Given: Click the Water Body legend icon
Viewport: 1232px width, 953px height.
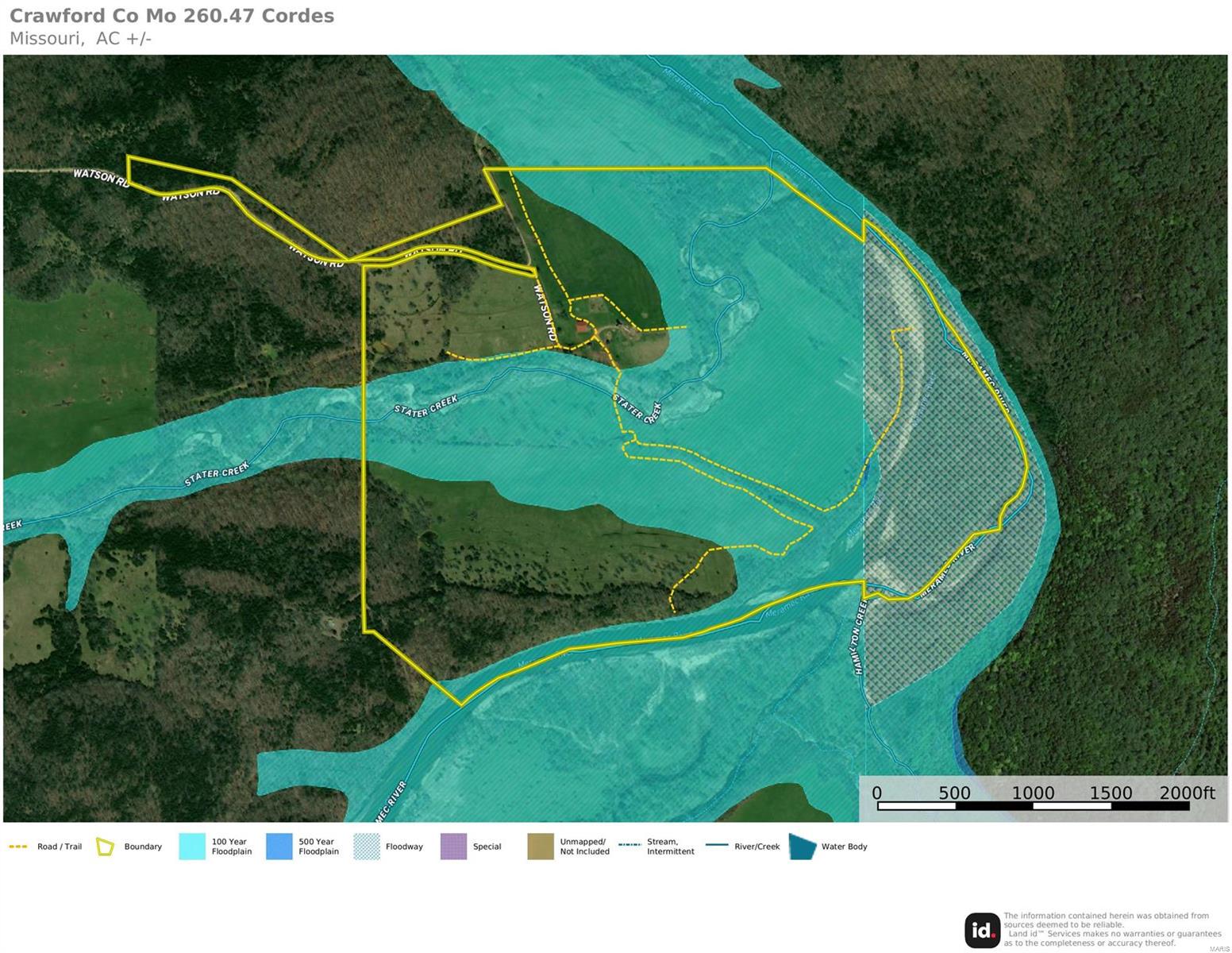Looking at the screenshot, I should pos(803,847).
